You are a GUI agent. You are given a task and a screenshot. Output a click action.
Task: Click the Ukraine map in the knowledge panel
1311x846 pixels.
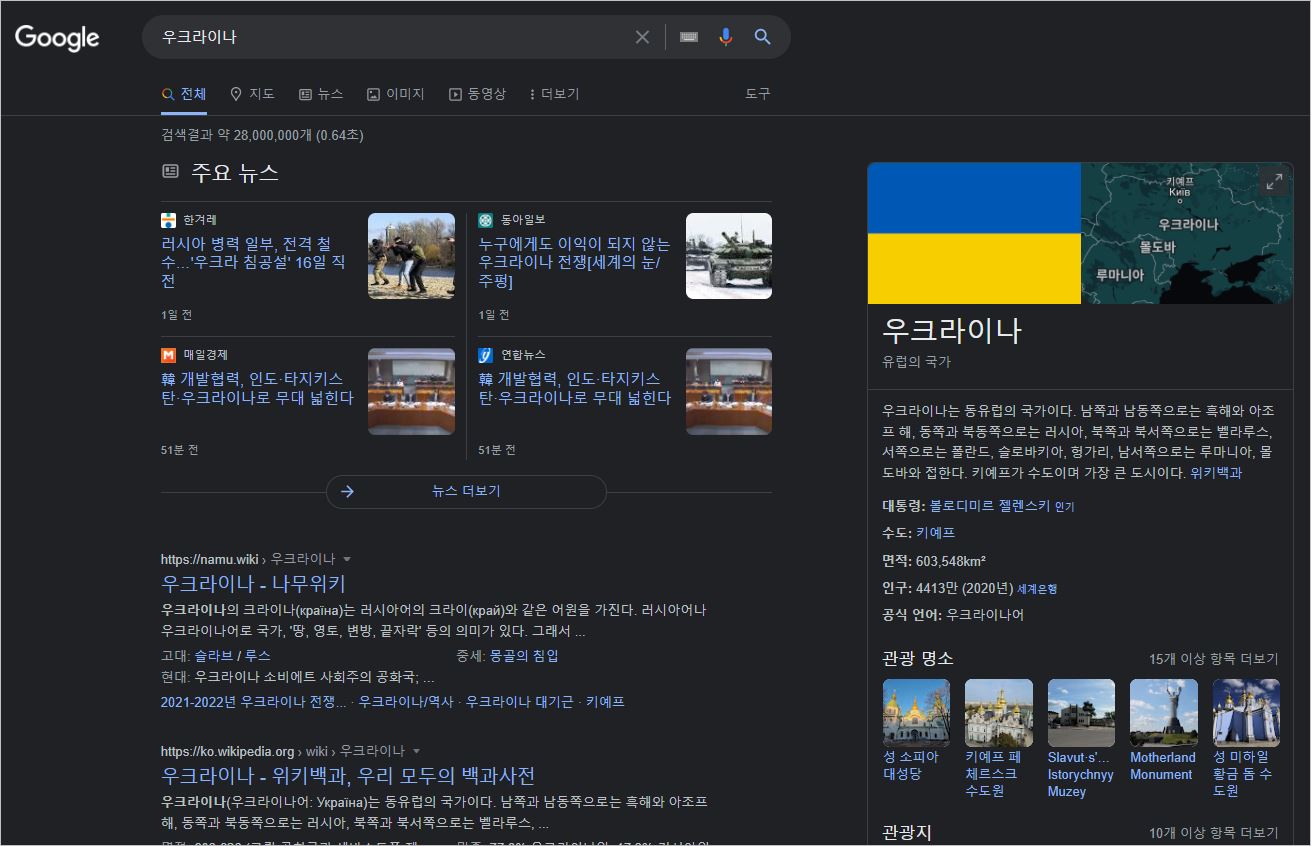(1187, 233)
